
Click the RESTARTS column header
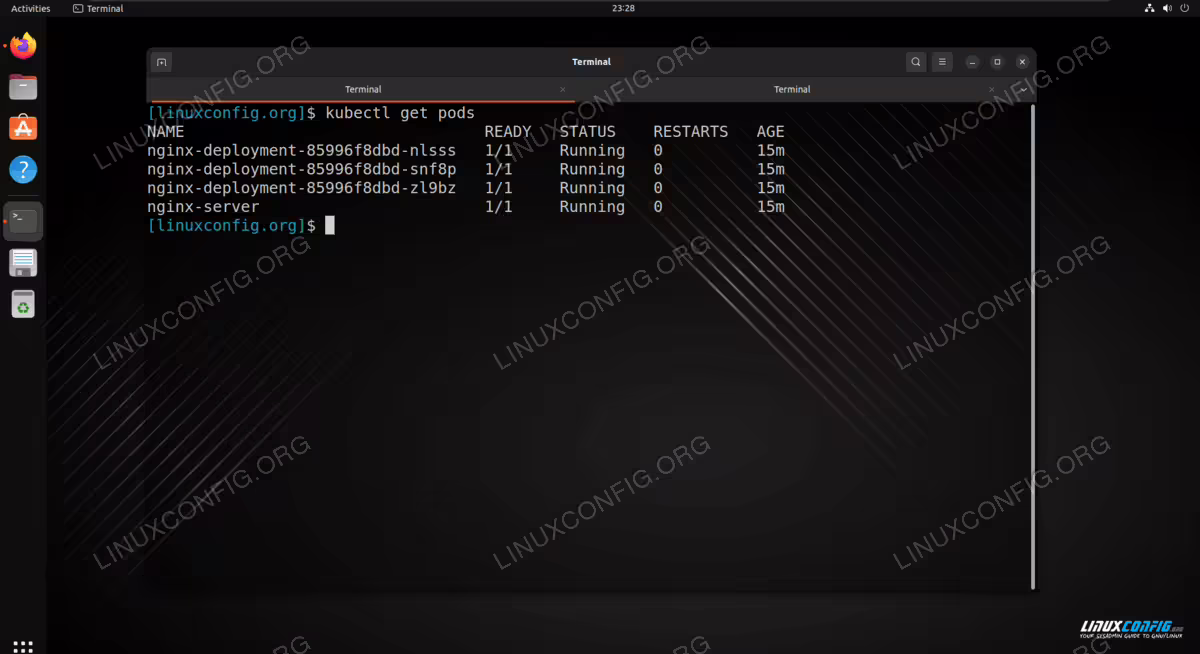[691, 132]
